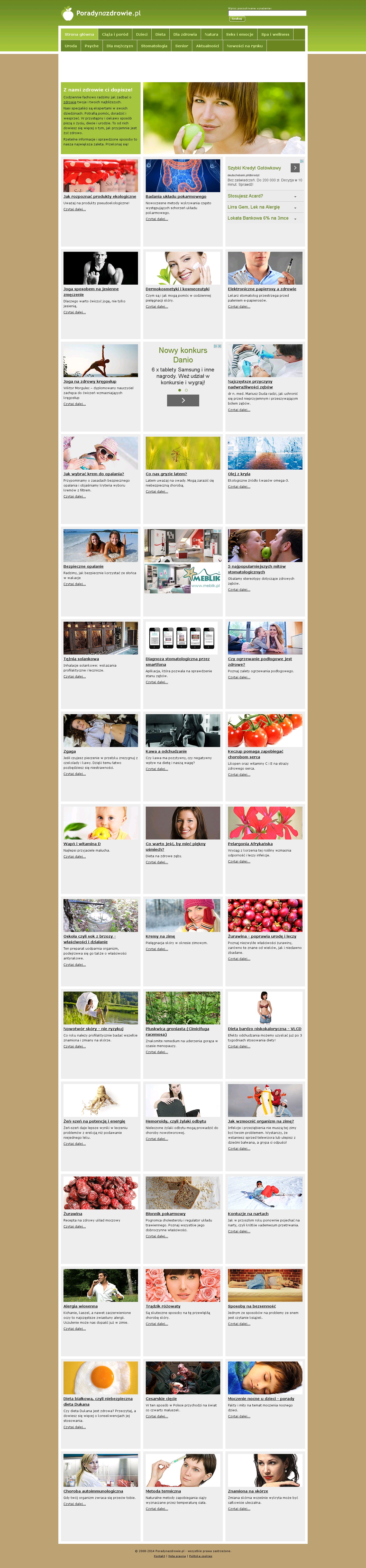Click the Kontakt link in the footer
The height and width of the screenshot is (1568, 366).
pyautogui.click(x=160, y=1556)
